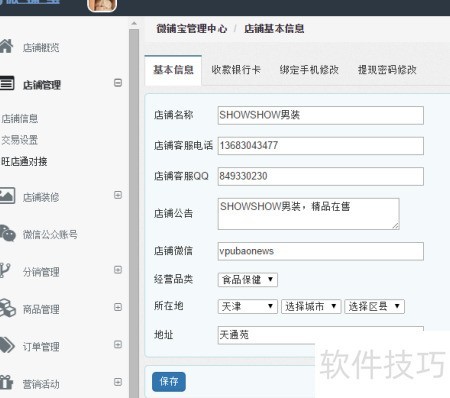Click the 店铺公告 textarea resize handle
450x398 pixels.
pyautogui.click(x=395, y=226)
